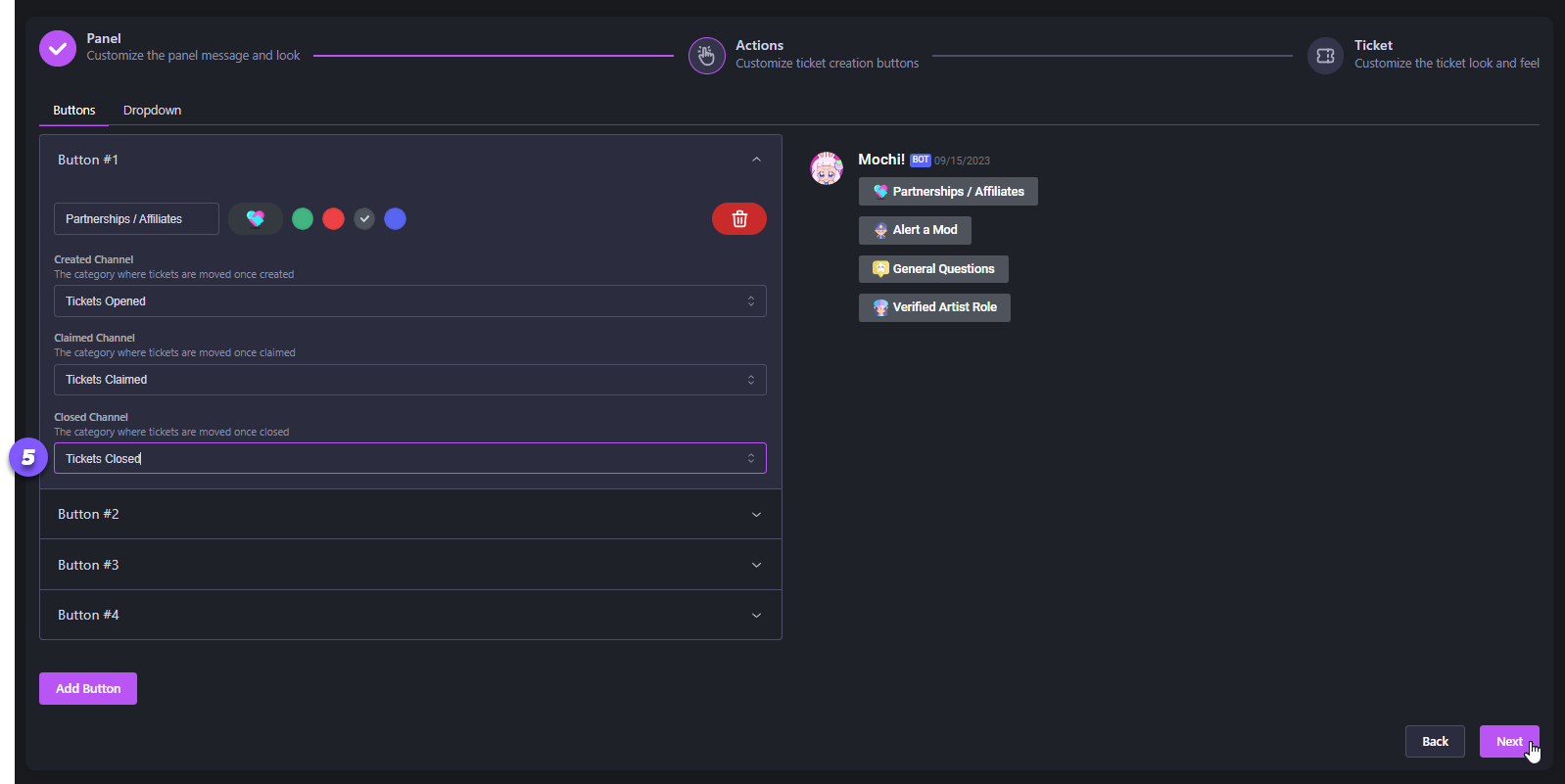The width and height of the screenshot is (1565, 784).
Task: Select the Buttons tab
Action: point(74,111)
